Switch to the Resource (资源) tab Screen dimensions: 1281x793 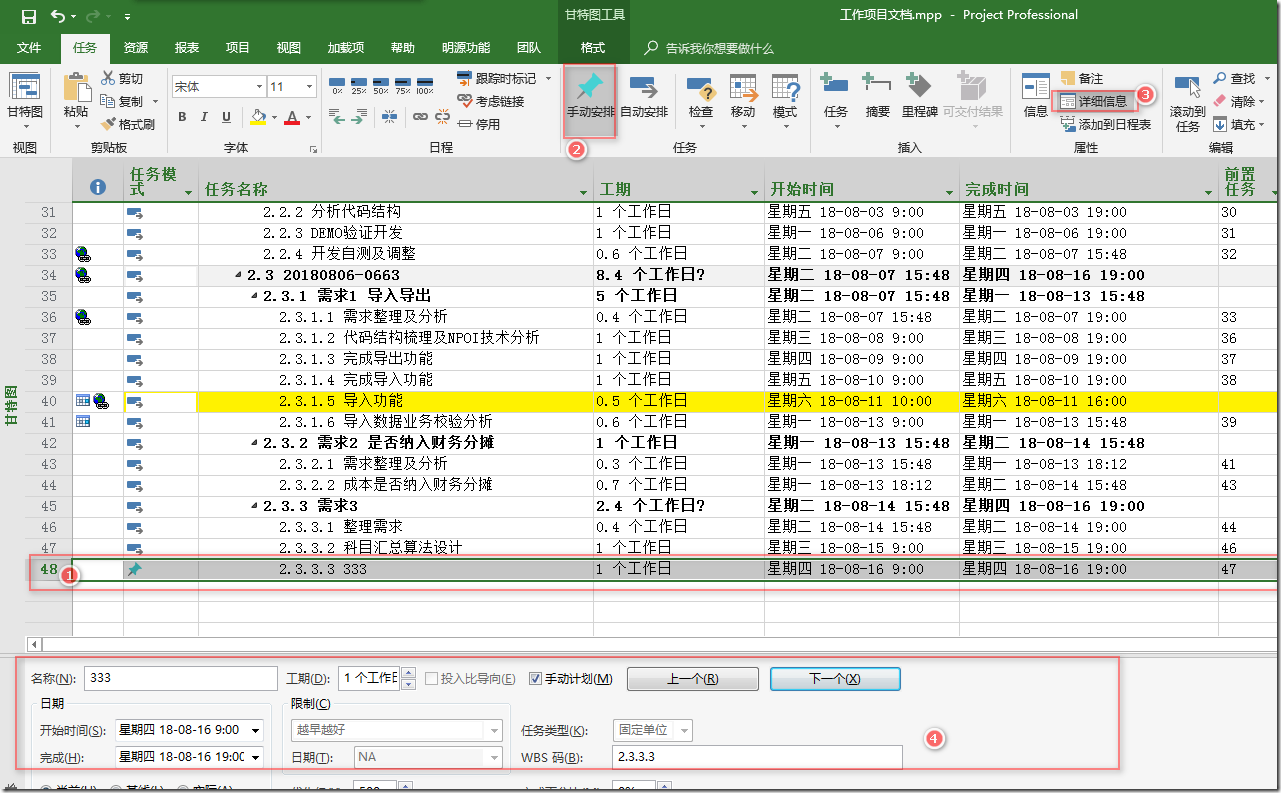[x=136, y=48]
